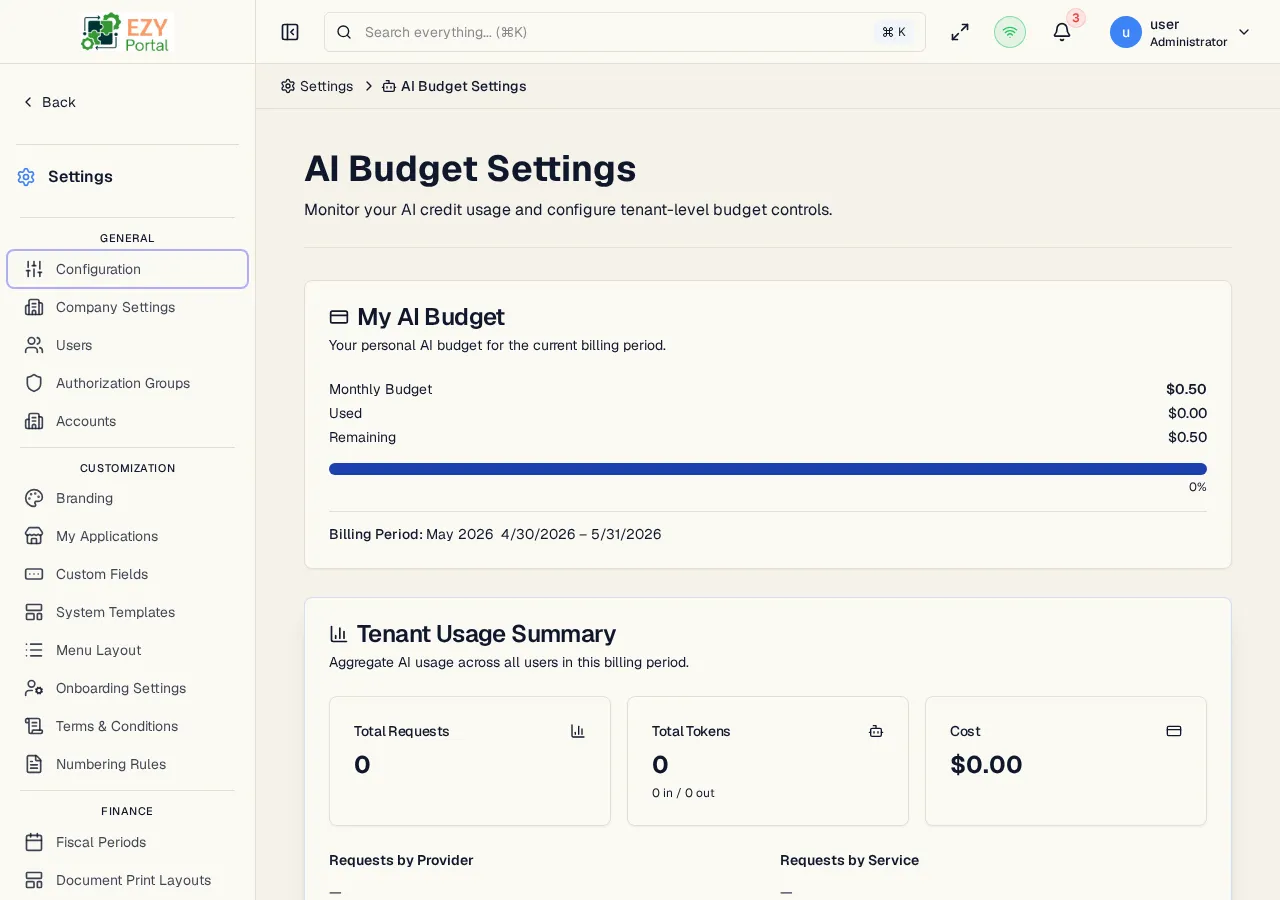
Task: Toggle fullscreen expand icon
Action: click(x=960, y=32)
